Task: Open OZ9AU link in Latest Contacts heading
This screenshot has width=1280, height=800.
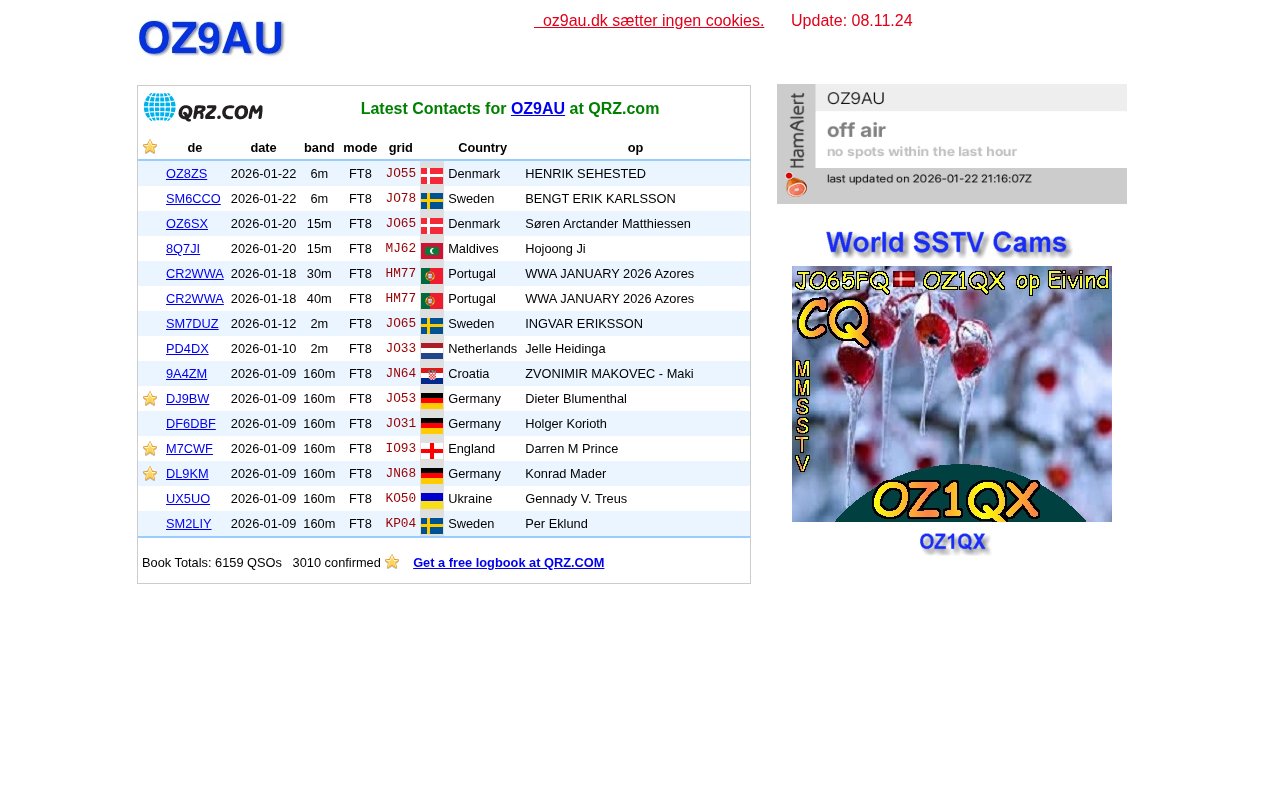Action: coord(538,109)
